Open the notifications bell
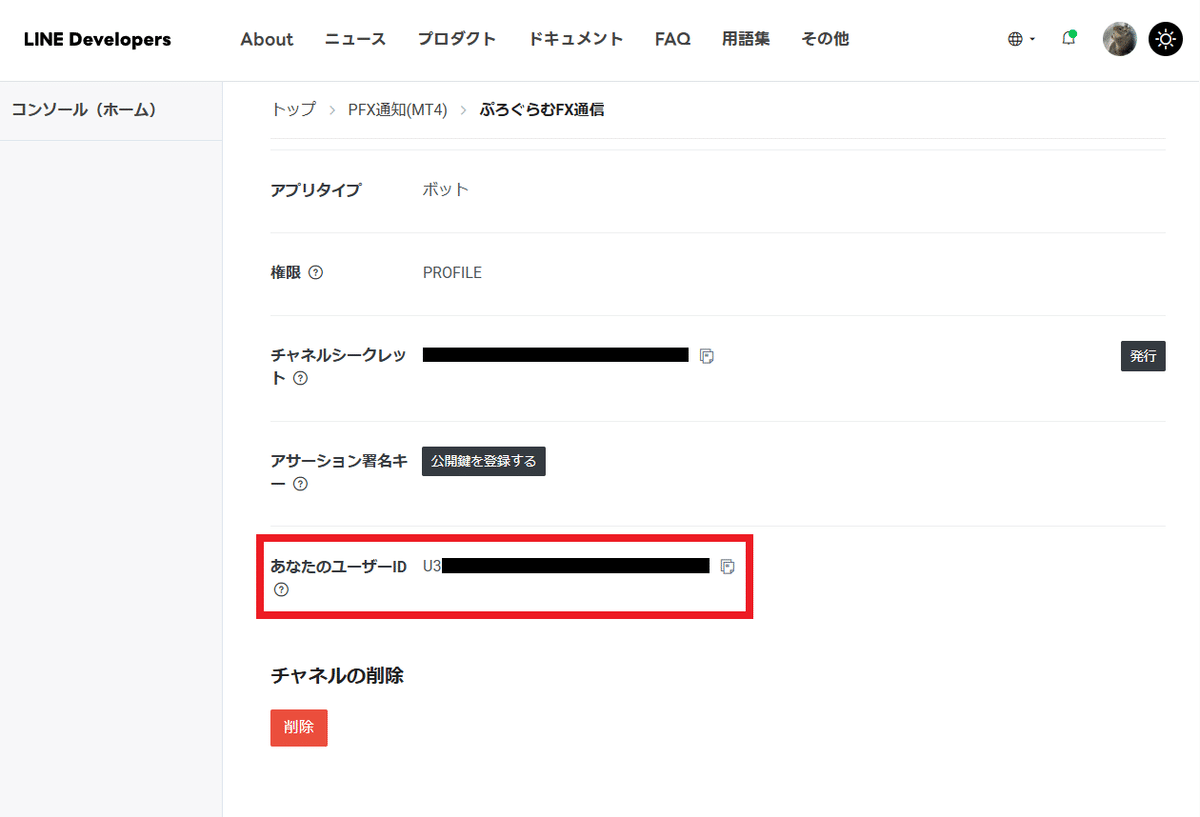This screenshot has height=817, width=1200. click(x=1068, y=39)
